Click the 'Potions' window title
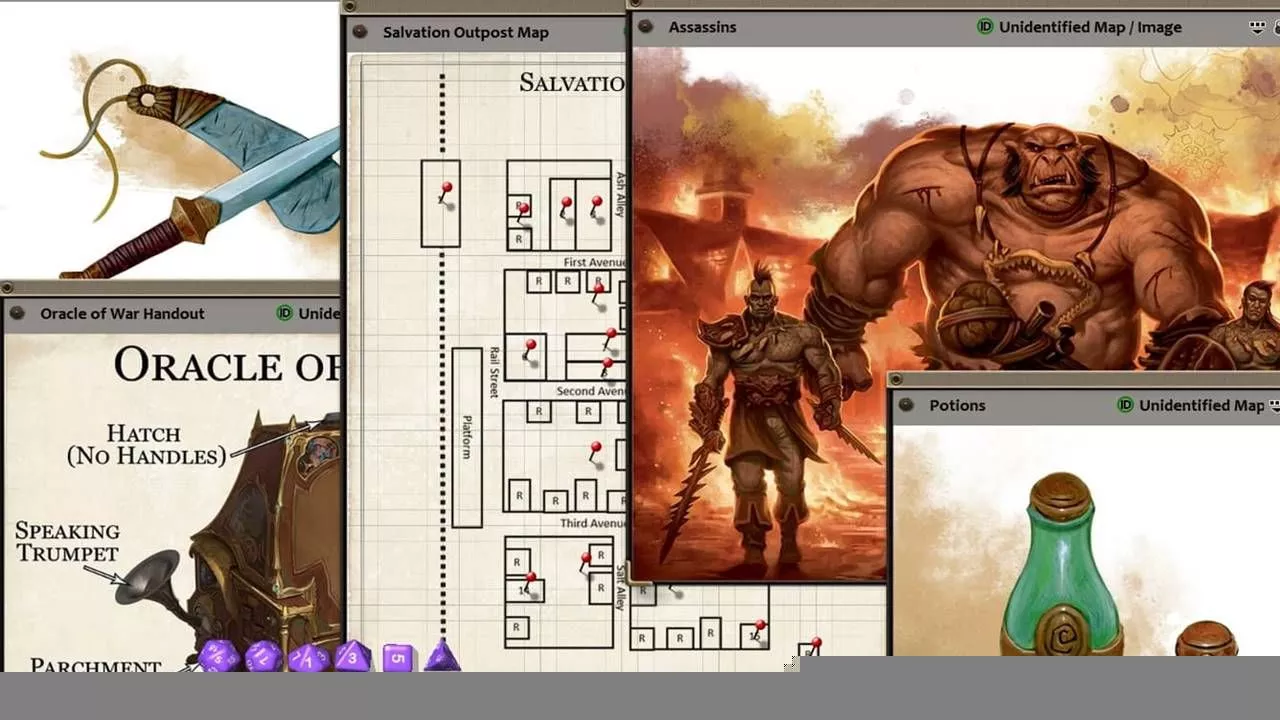1280x720 pixels. pos(957,405)
